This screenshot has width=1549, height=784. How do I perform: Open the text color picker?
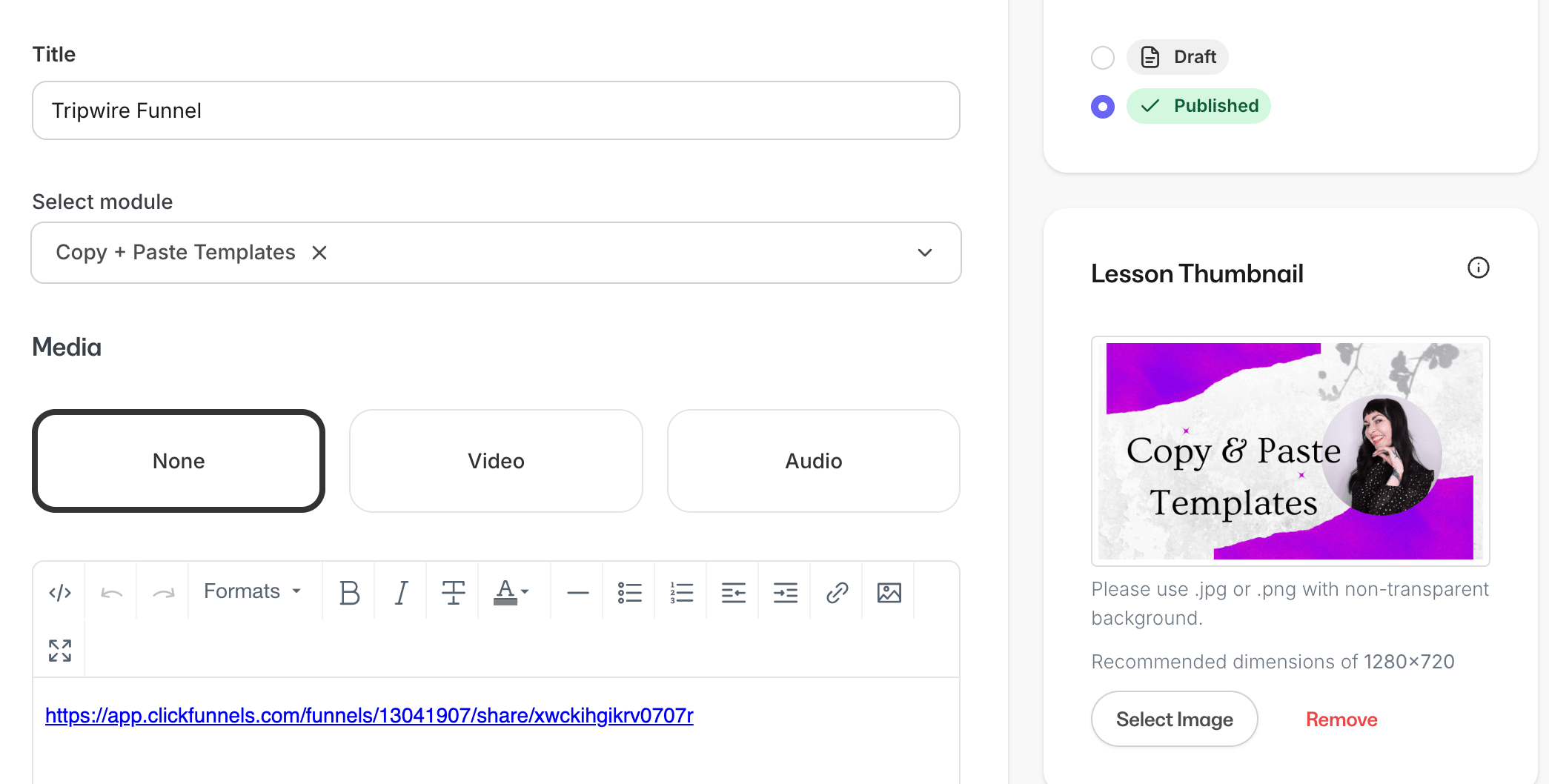(x=511, y=592)
